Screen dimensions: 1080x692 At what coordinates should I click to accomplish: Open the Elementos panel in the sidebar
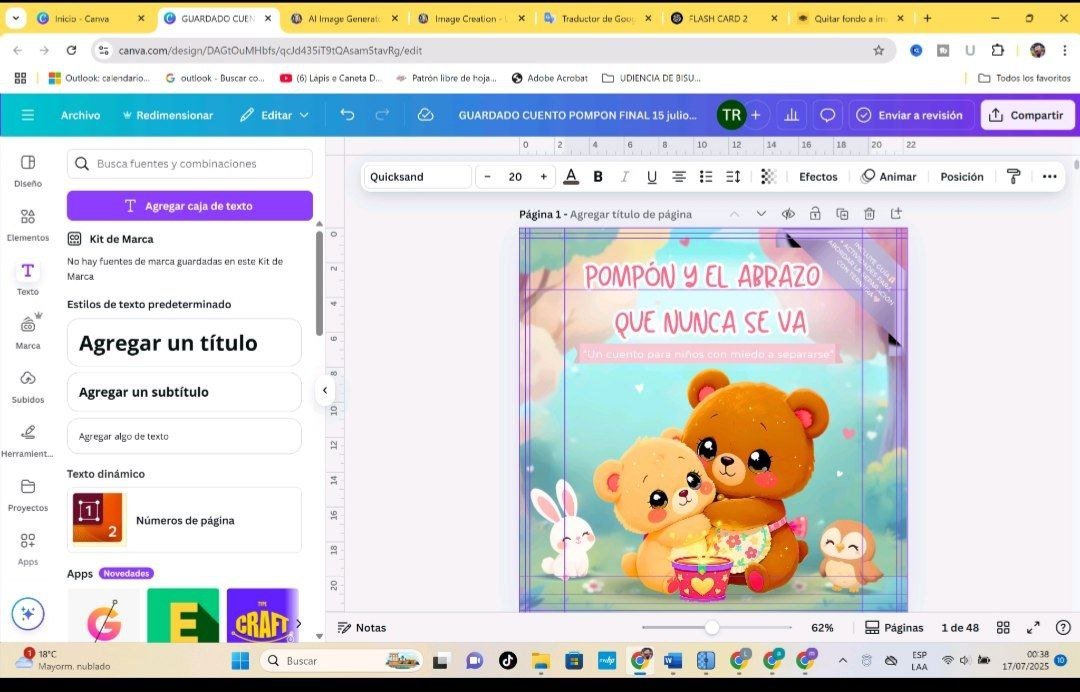(x=27, y=222)
